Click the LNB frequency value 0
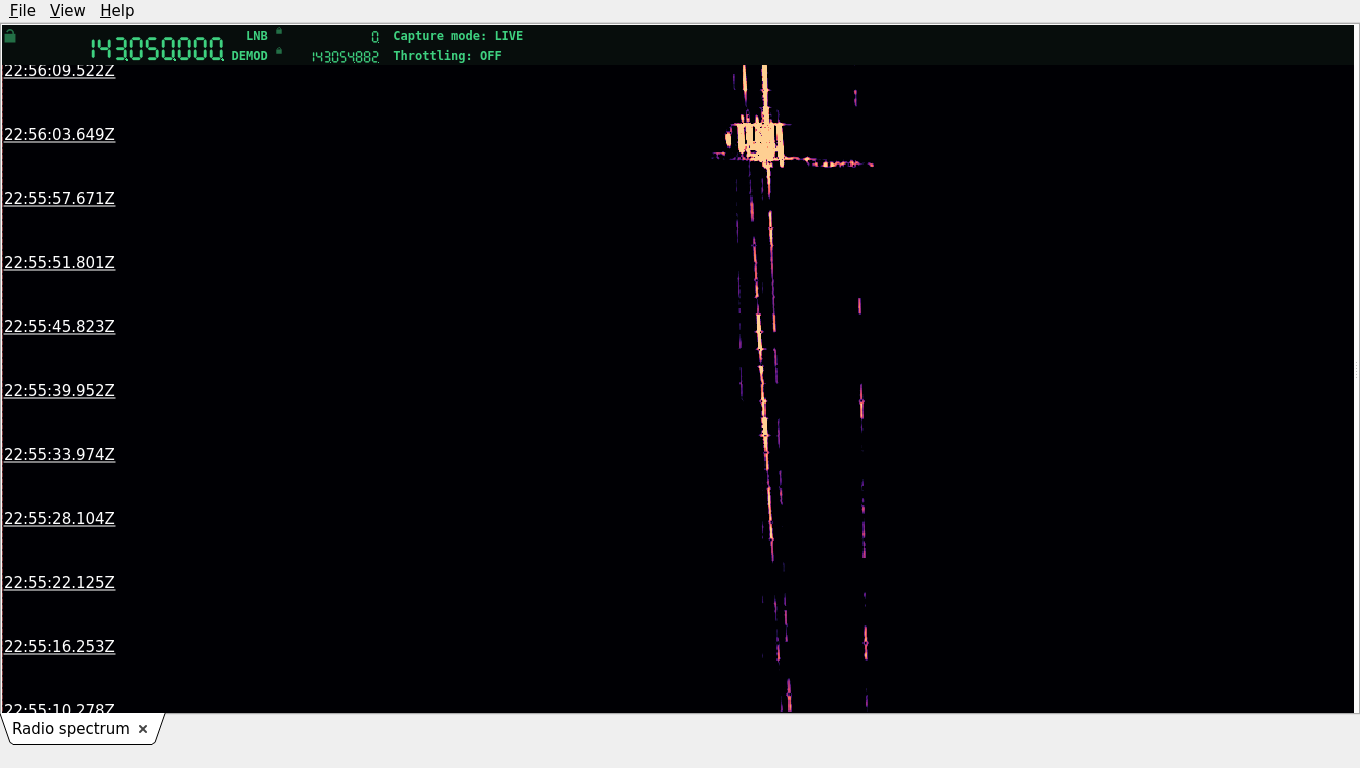Screen dimensions: 1360x768 point(375,37)
